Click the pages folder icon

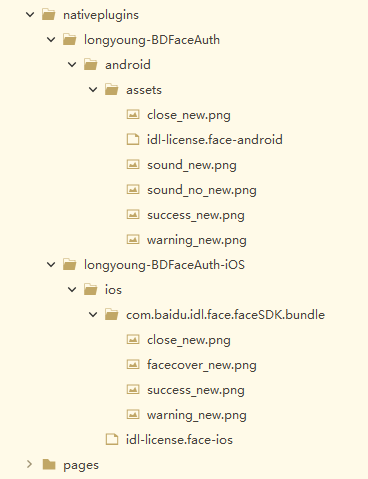(49, 464)
